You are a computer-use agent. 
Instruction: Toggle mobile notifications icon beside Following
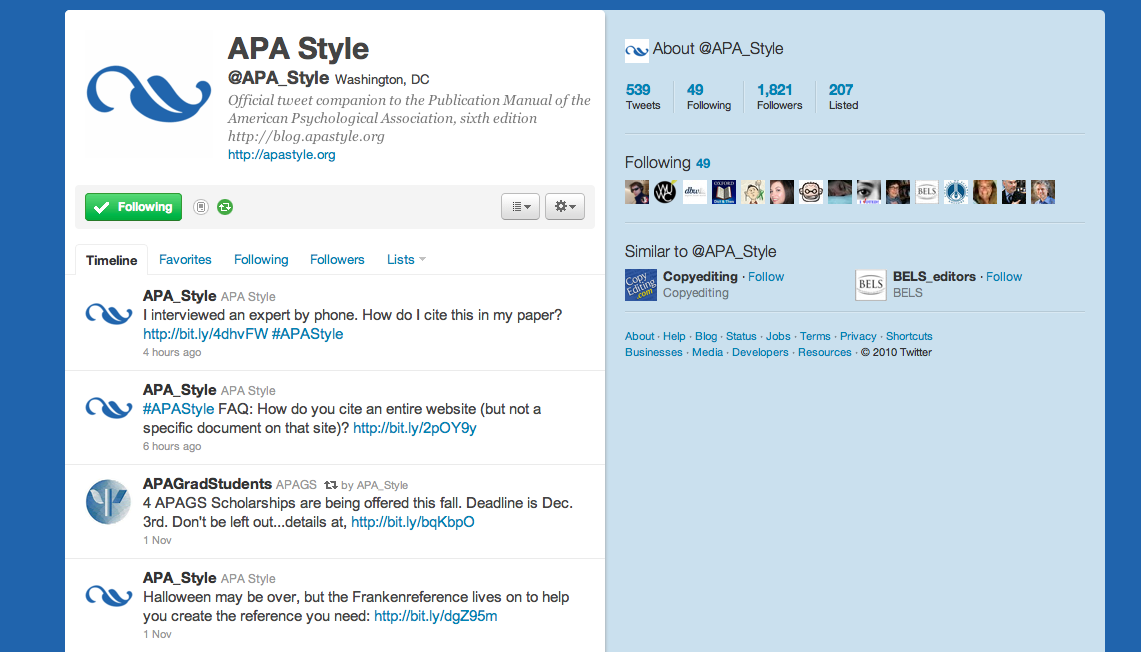201,207
